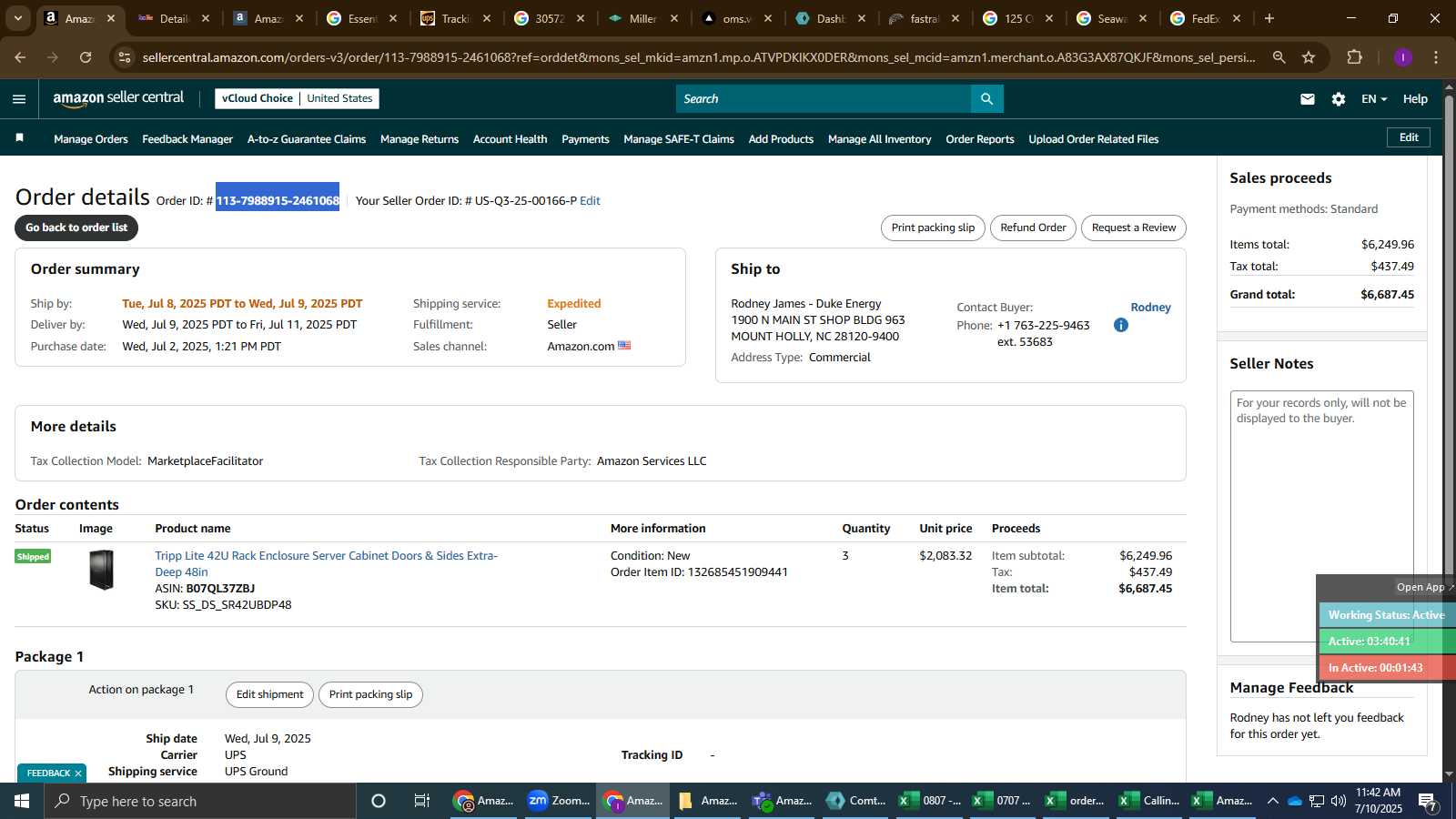
Task: Go back to order list
Action: (76, 227)
